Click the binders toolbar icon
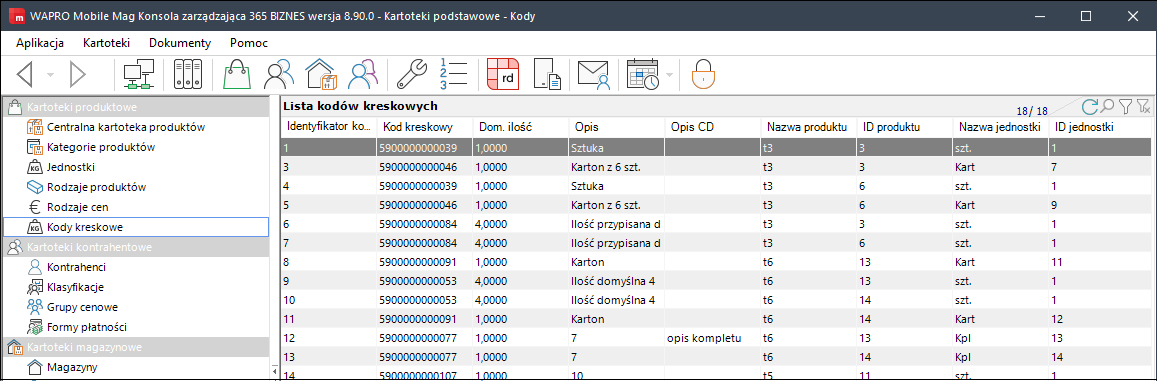The height and width of the screenshot is (381, 1157). tap(187, 74)
